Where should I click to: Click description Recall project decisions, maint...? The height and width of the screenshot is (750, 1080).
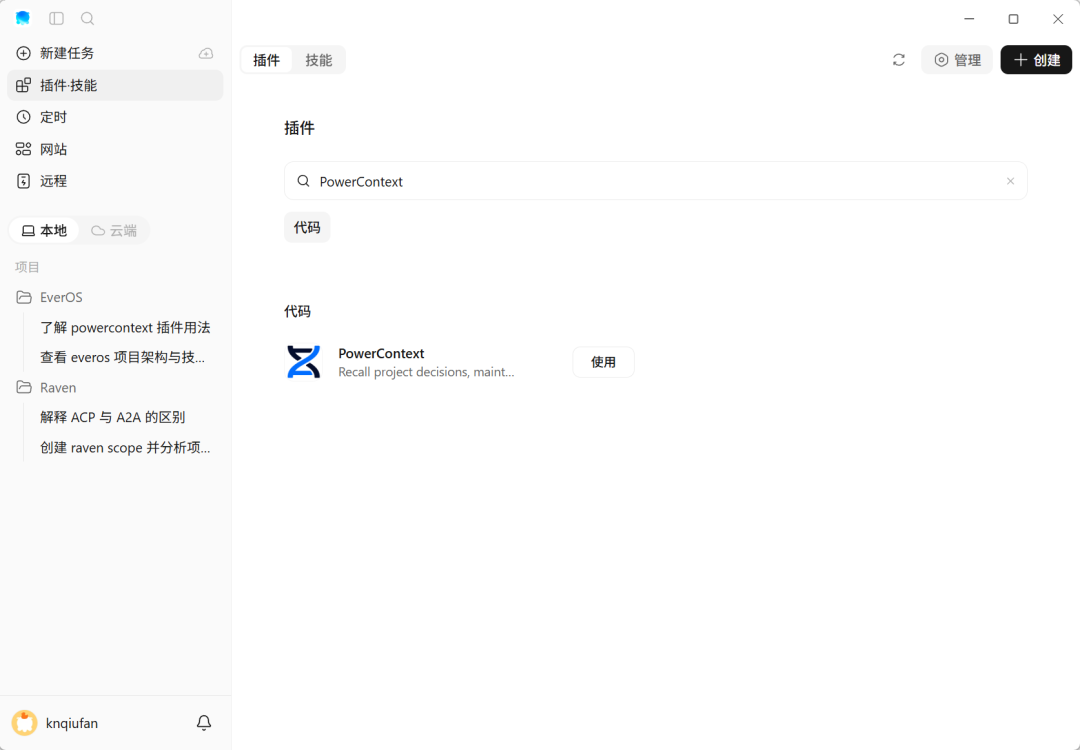pyautogui.click(x=426, y=372)
